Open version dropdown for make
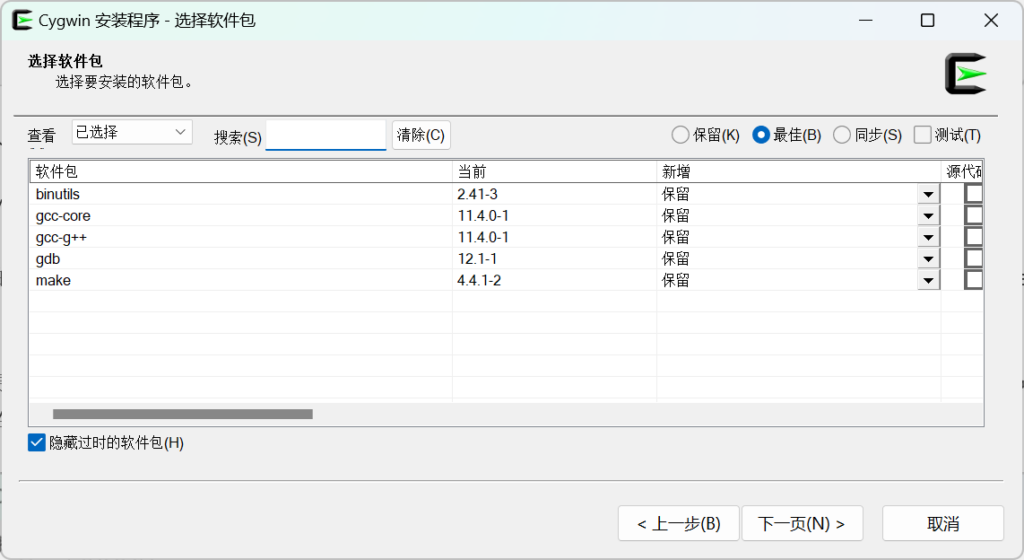Screen dimensions: 1024x560 click(928, 281)
